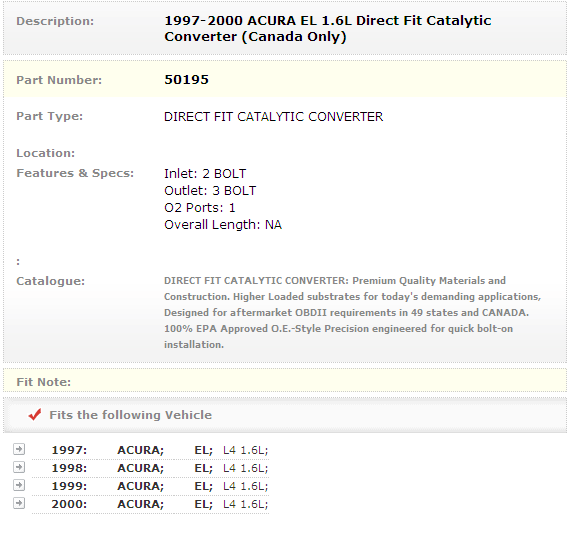Image resolution: width=570 pixels, height=554 pixels.
Task: Click the 2000: year text
Action: 69,504
